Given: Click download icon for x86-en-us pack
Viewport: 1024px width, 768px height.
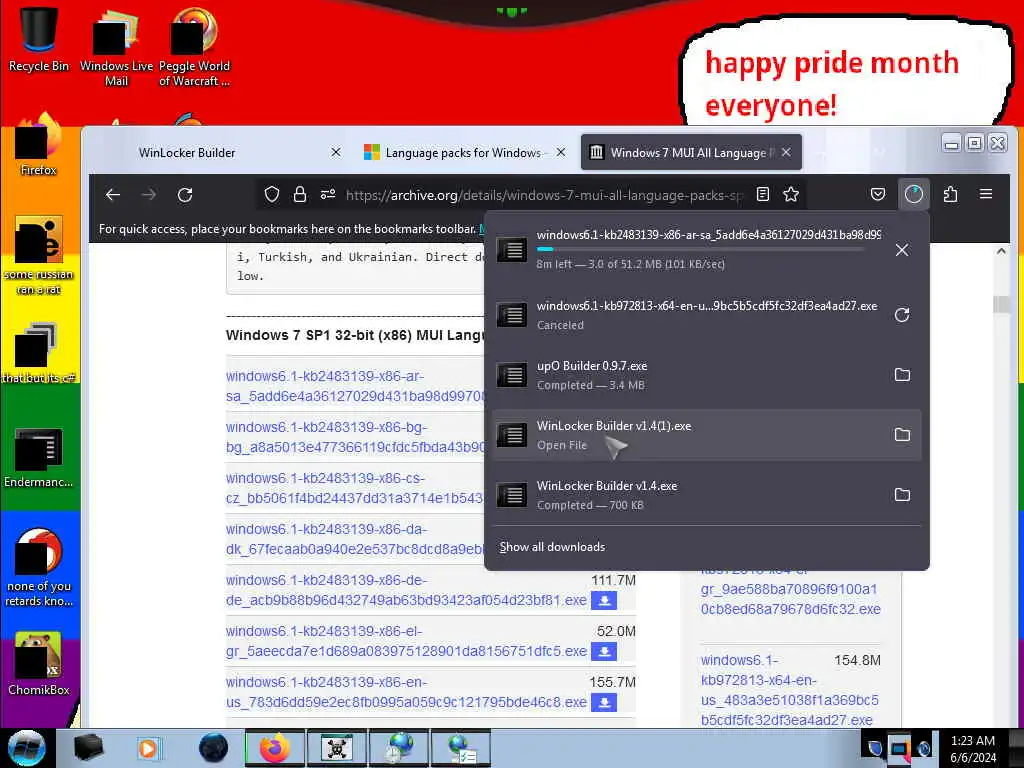Looking at the screenshot, I should pos(604,703).
